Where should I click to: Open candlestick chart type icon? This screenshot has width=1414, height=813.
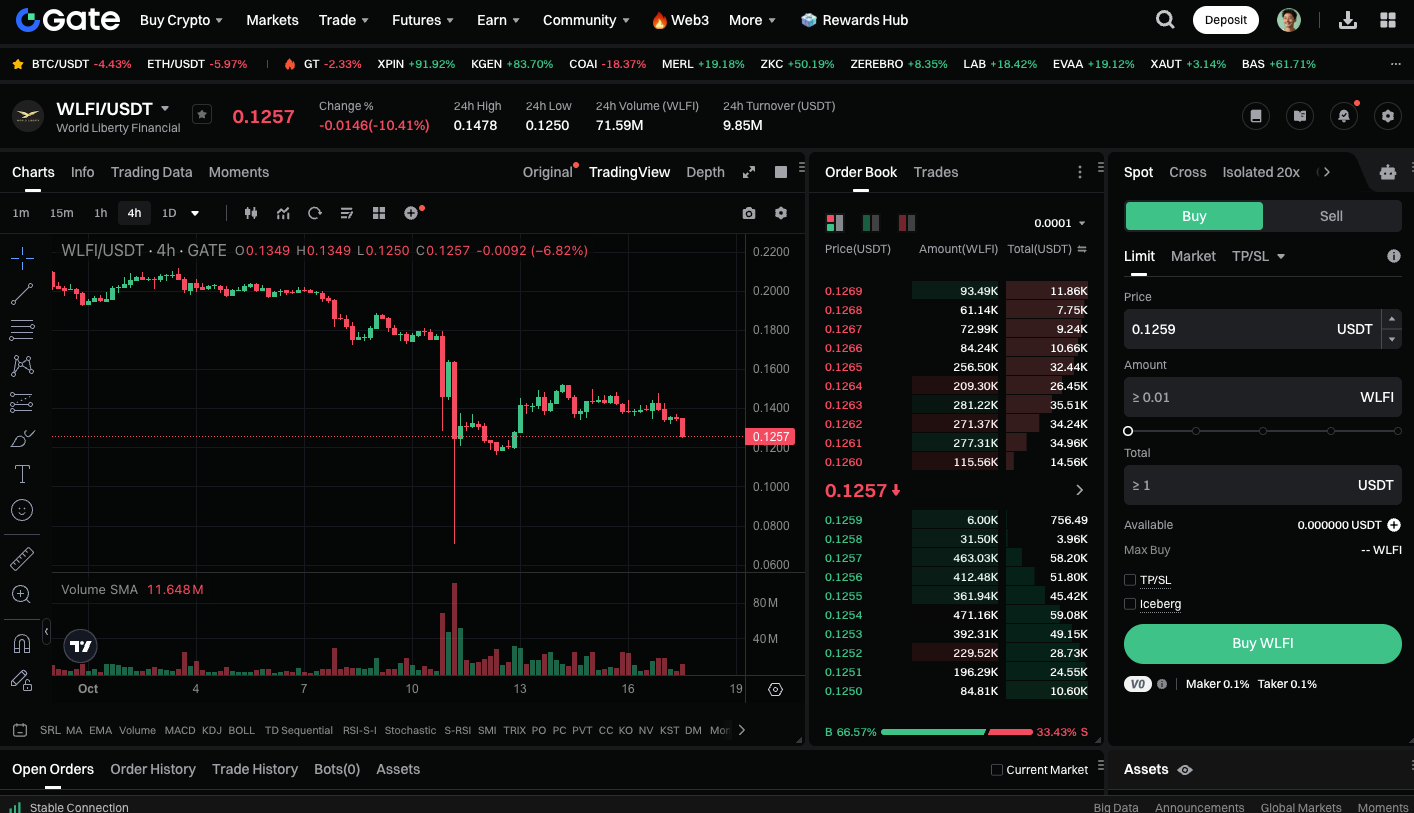(251, 213)
